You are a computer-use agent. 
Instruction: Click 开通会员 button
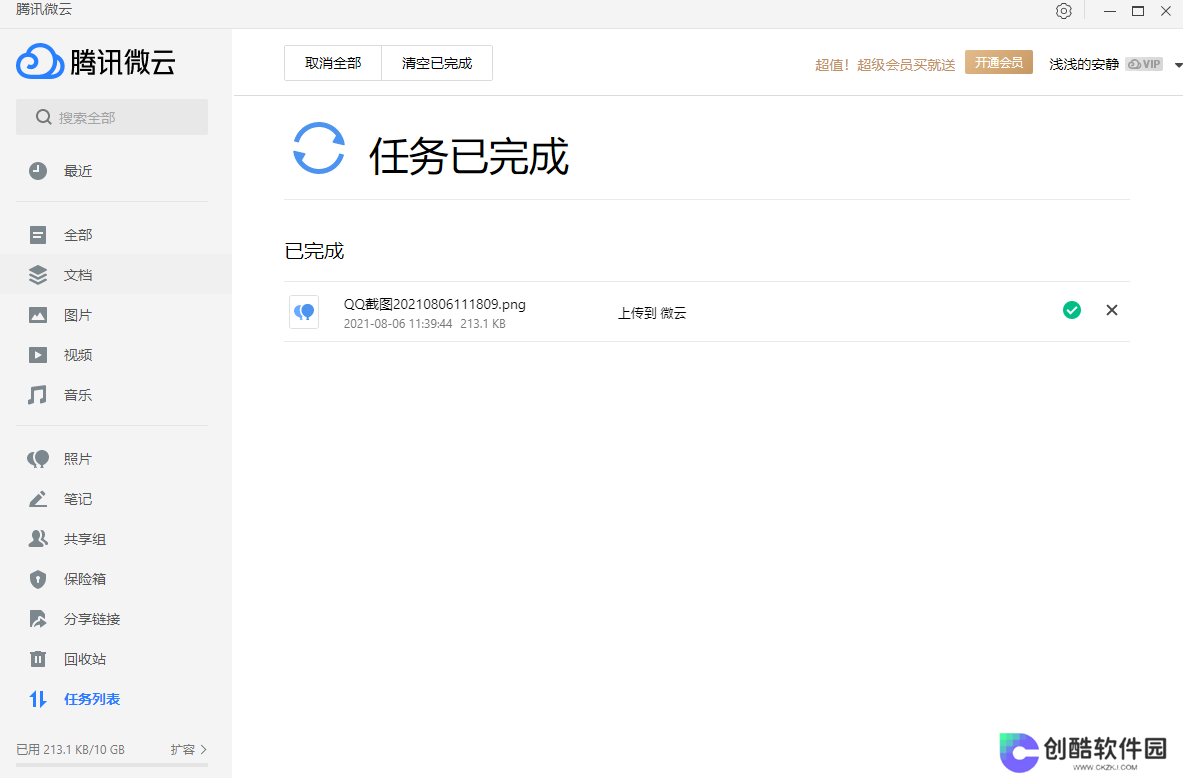(x=998, y=63)
